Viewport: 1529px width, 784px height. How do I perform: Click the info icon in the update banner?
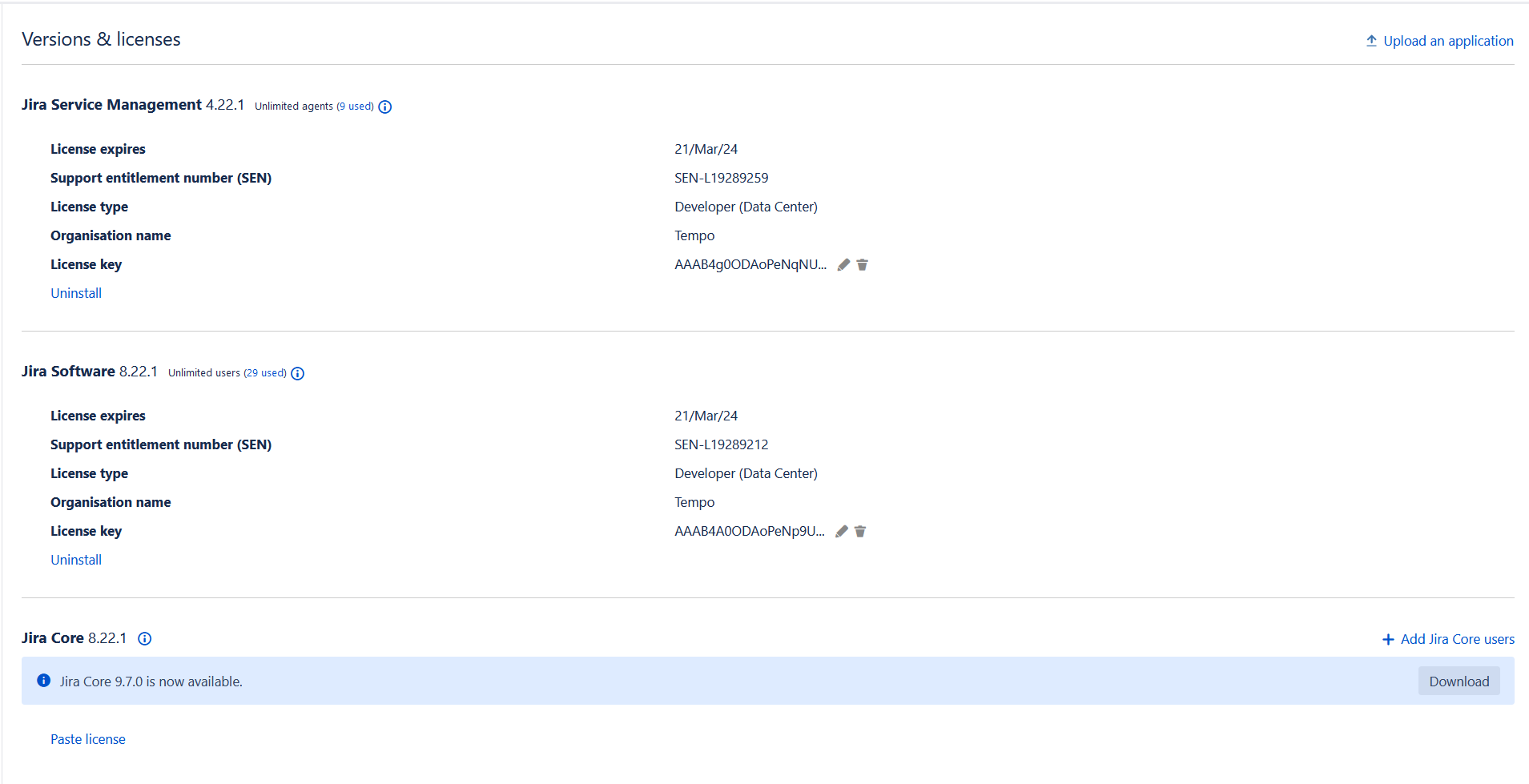(x=44, y=681)
